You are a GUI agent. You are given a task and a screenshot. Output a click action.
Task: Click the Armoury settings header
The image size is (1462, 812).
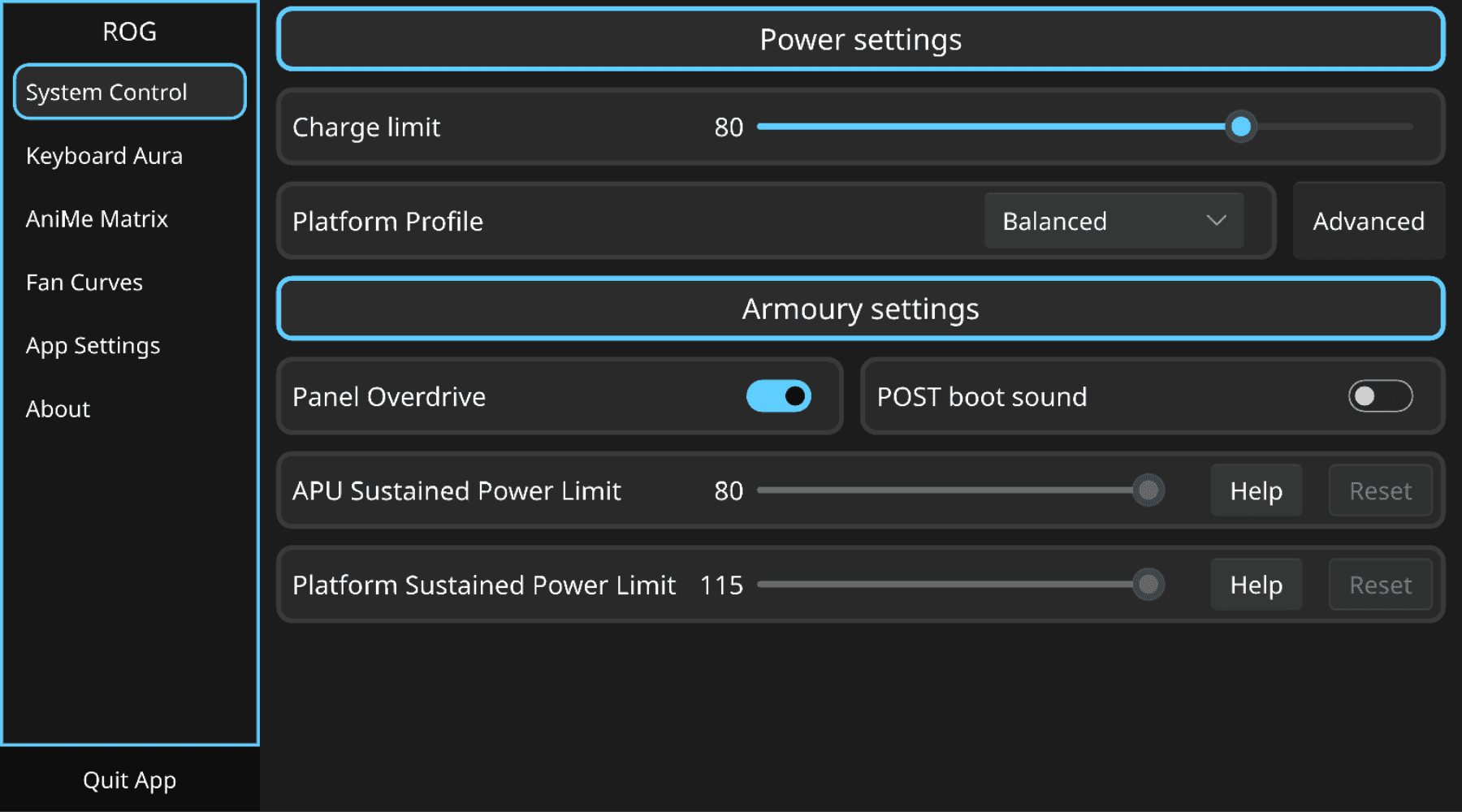[x=861, y=309]
